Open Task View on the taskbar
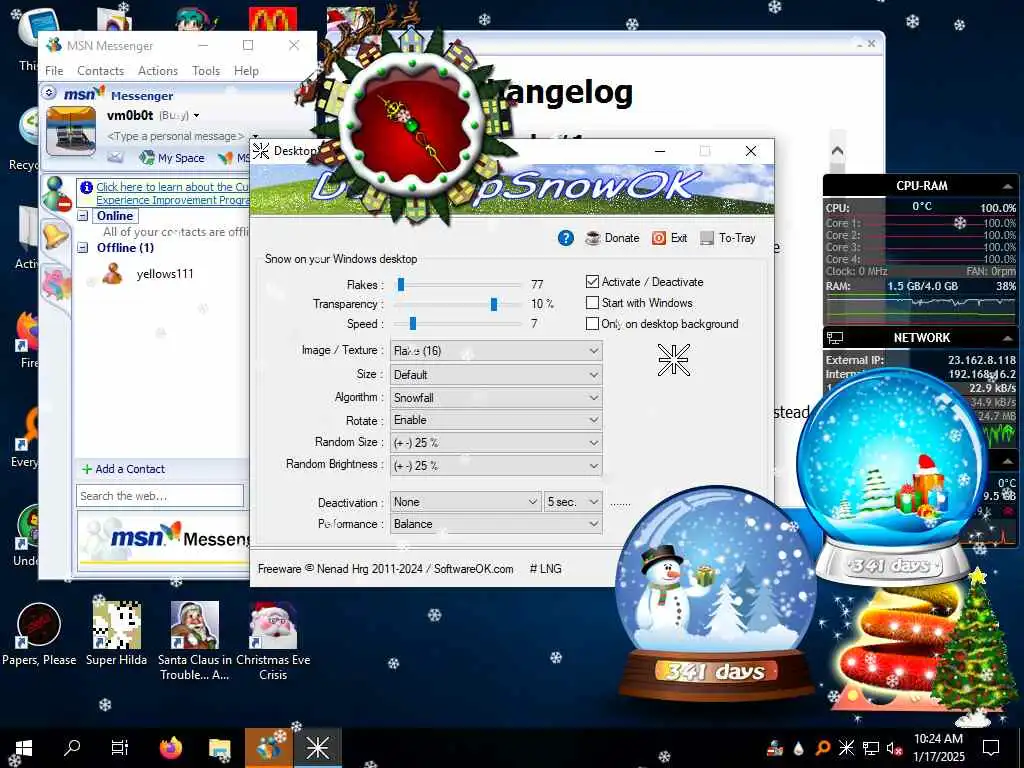 pos(120,748)
